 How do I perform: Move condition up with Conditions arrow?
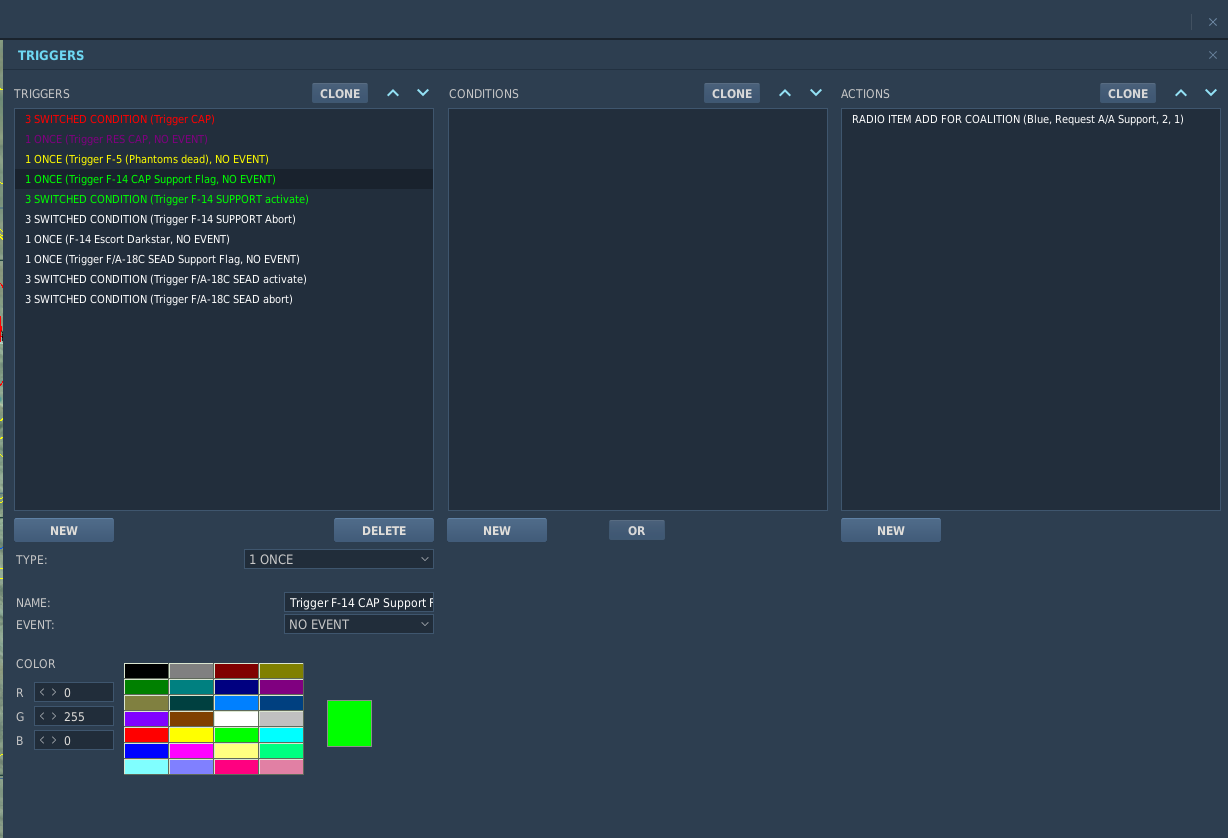click(x=785, y=93)
